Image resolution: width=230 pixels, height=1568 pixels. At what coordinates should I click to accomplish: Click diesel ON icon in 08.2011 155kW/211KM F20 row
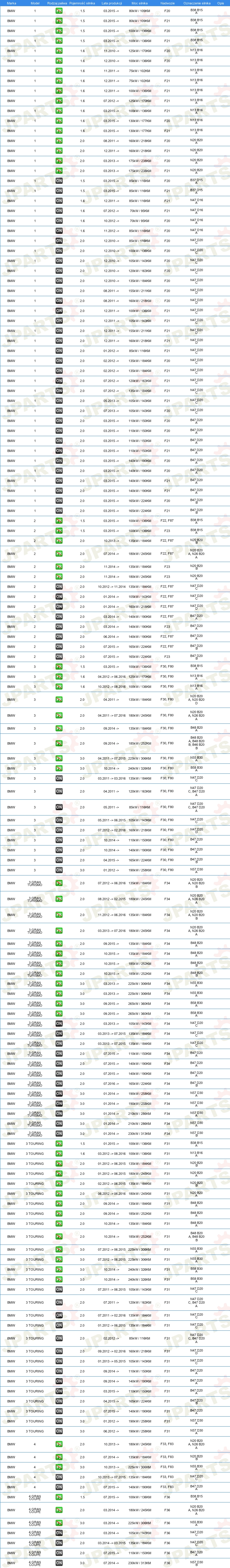(59, 291)
